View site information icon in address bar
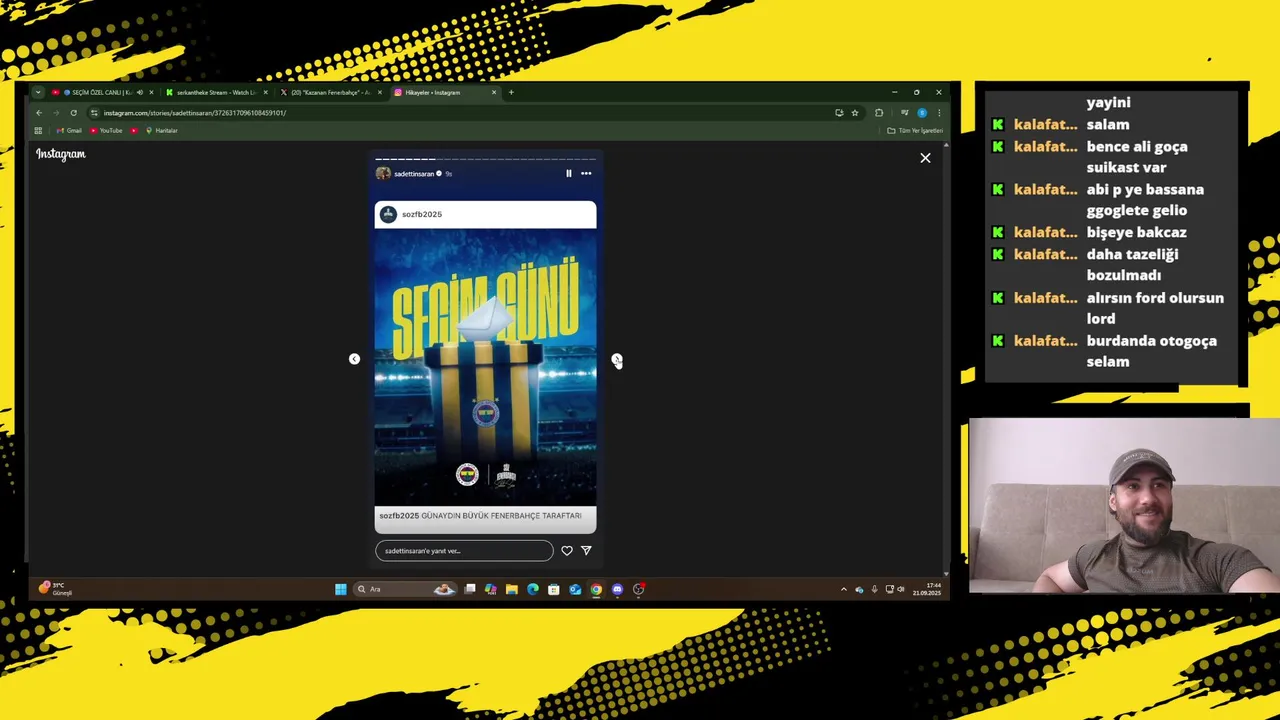 [x=94, y=113]
